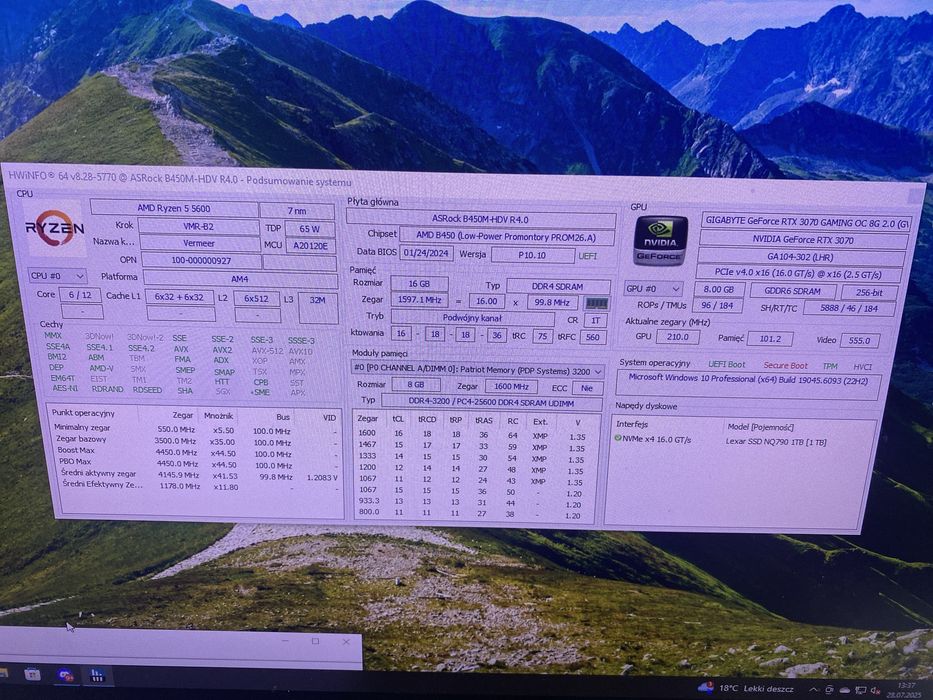Click the NVIDIA GeForce logo

(660, 240)
